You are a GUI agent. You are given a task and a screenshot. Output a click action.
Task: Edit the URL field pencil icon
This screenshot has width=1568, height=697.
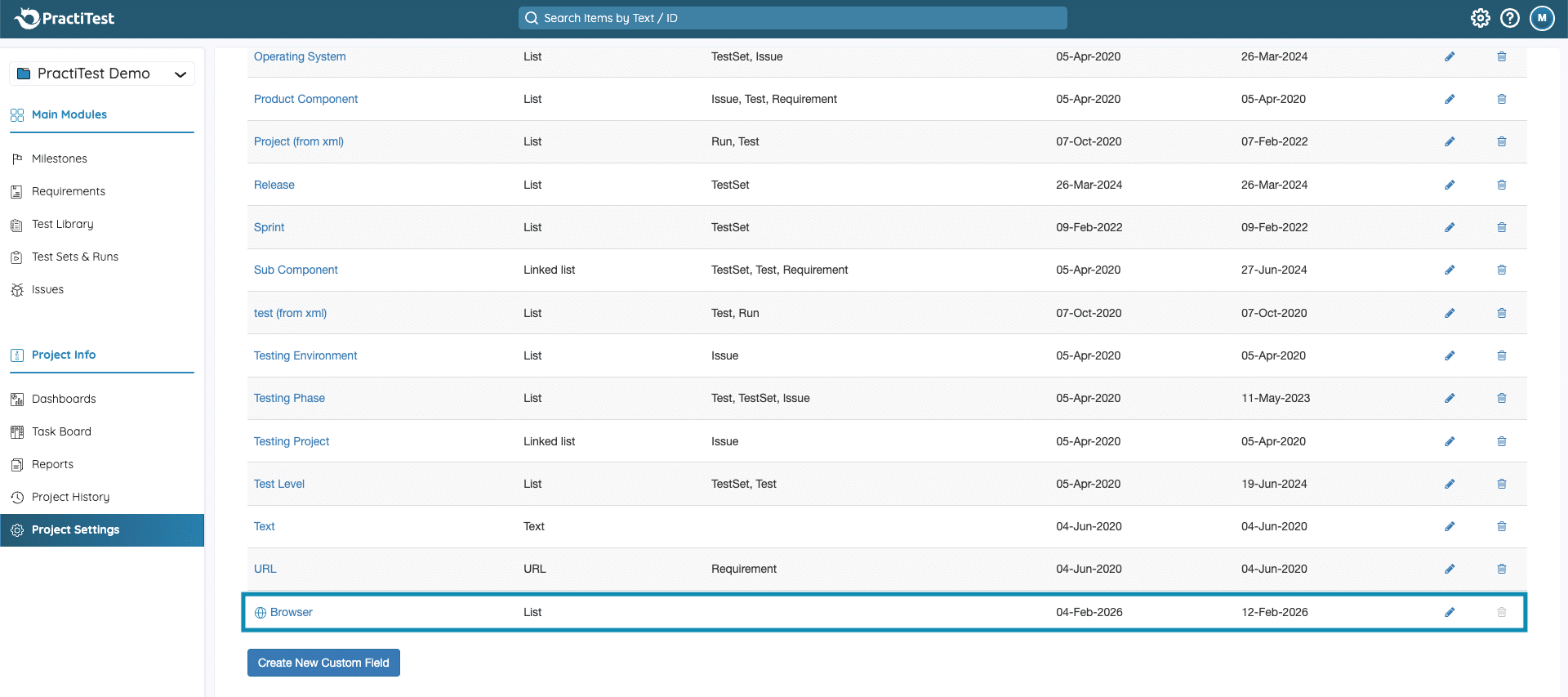coord(1450,569)
